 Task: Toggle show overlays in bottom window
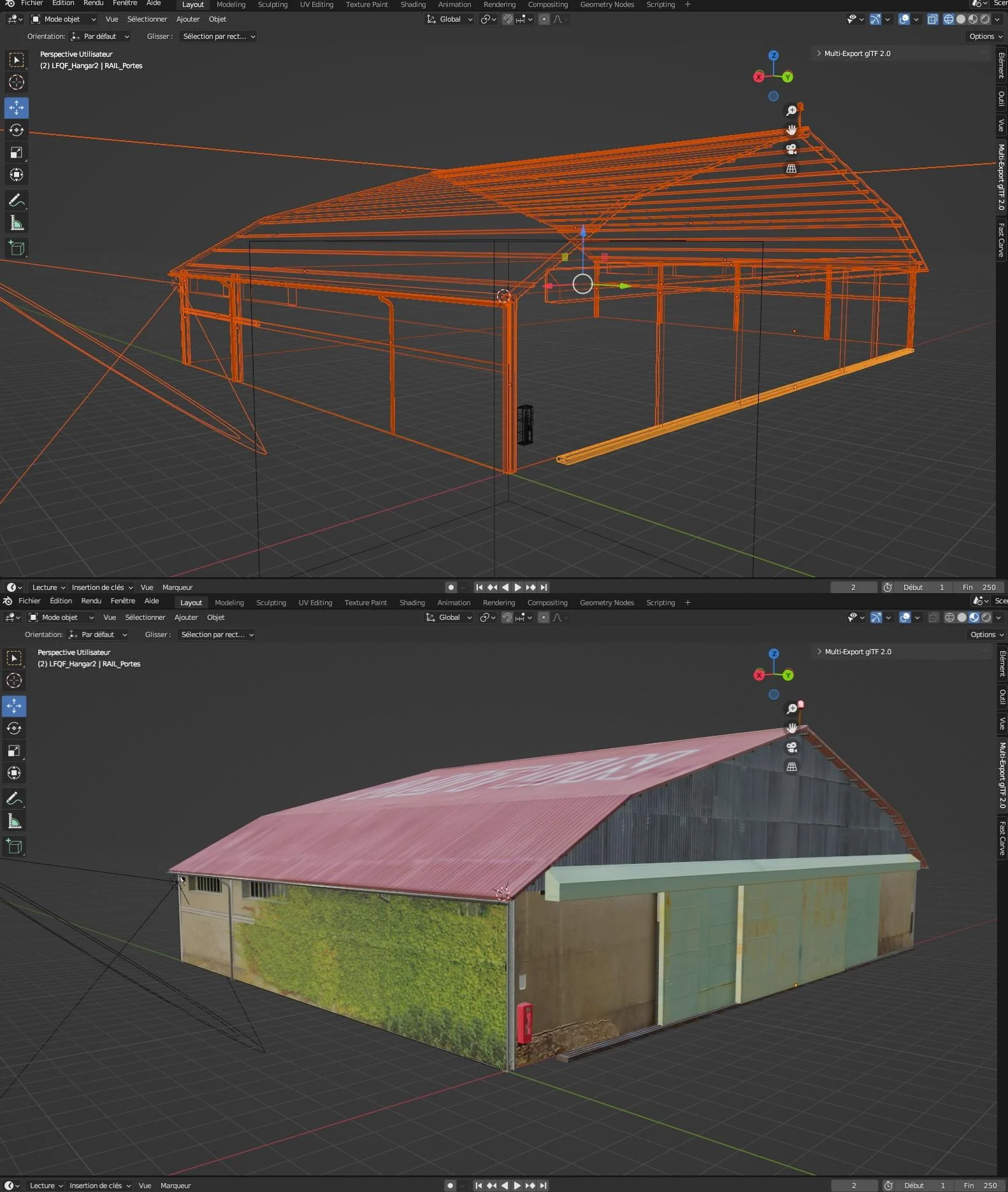click(905, 617)
